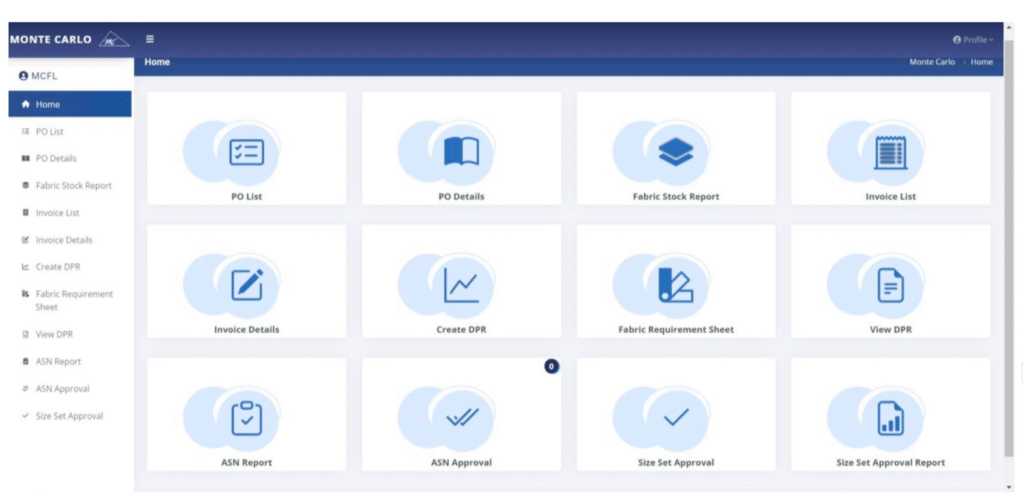Open the Create DPR line chart icon
This screenshot has width=1024, height=502.
pos(461,286)
